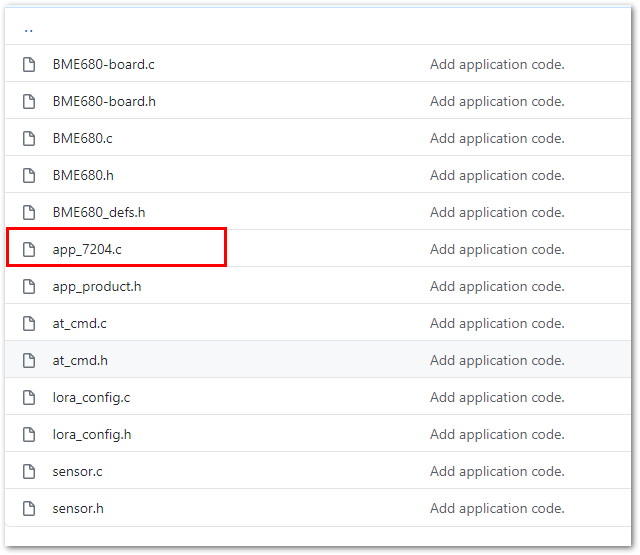
Task: Click the file icon beside at_cmd.h
Action: 29,360
